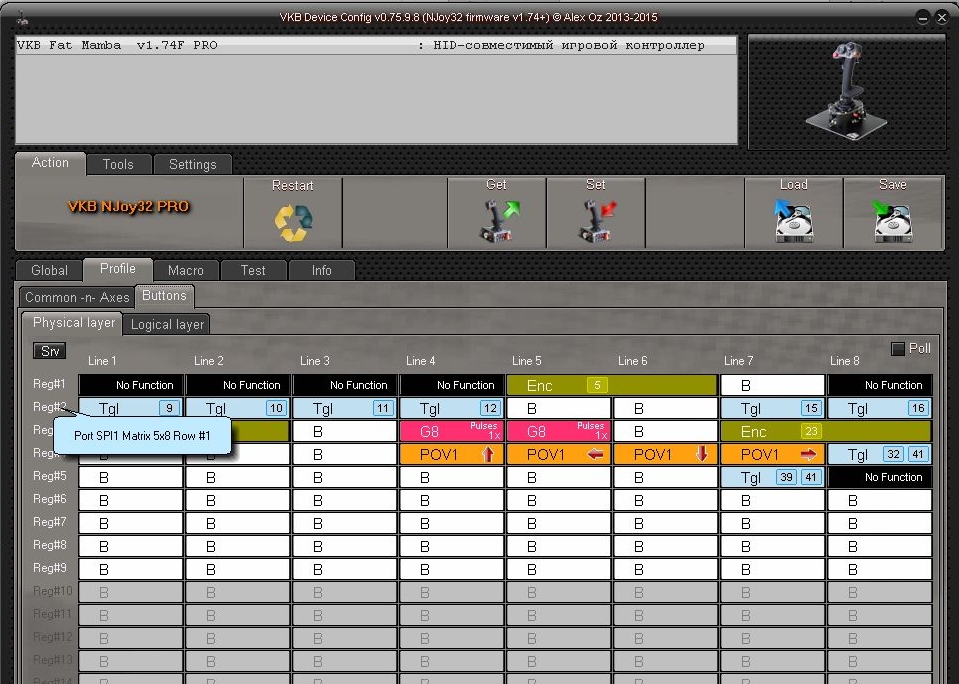Click No Function cell Reg#1 Line 8
This screenshot has width=959, height=684.
[879, 385]
